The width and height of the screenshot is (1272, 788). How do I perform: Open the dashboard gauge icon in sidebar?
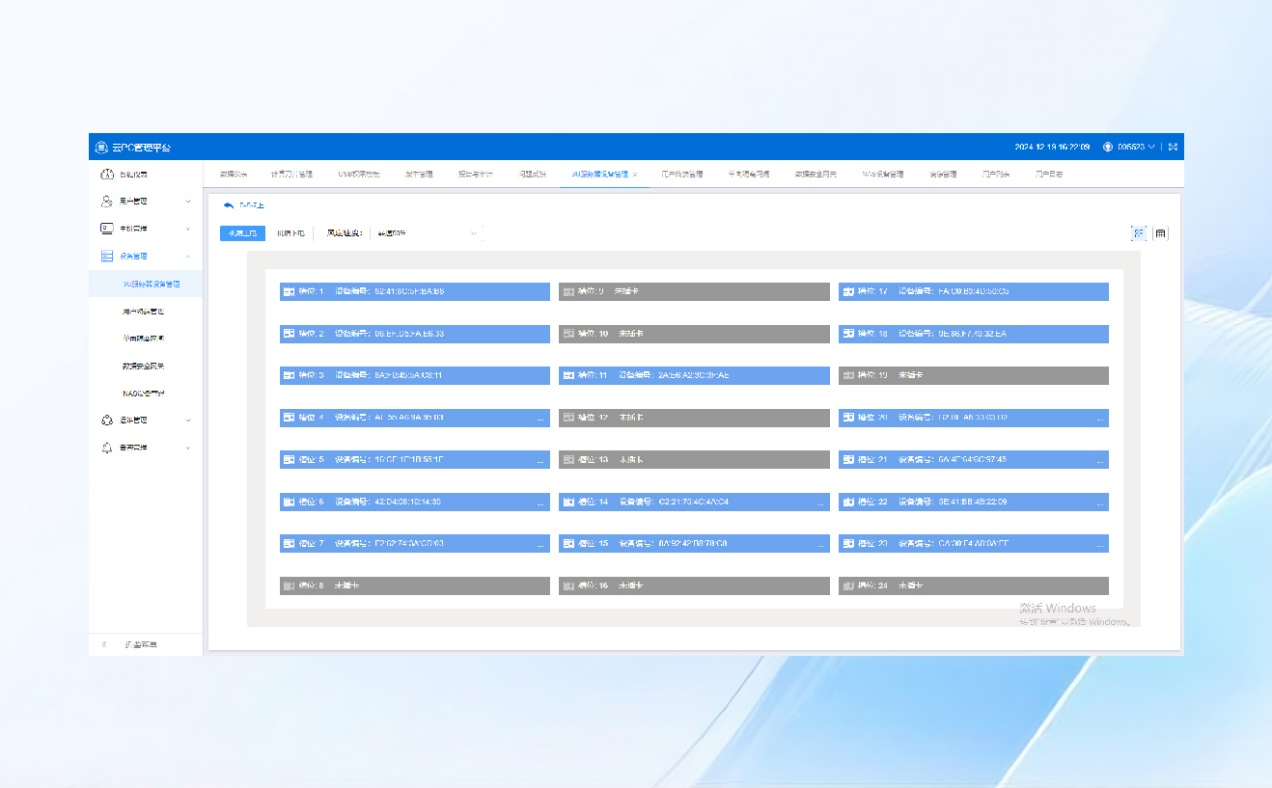pyautogui.click(x=107, y=175)
